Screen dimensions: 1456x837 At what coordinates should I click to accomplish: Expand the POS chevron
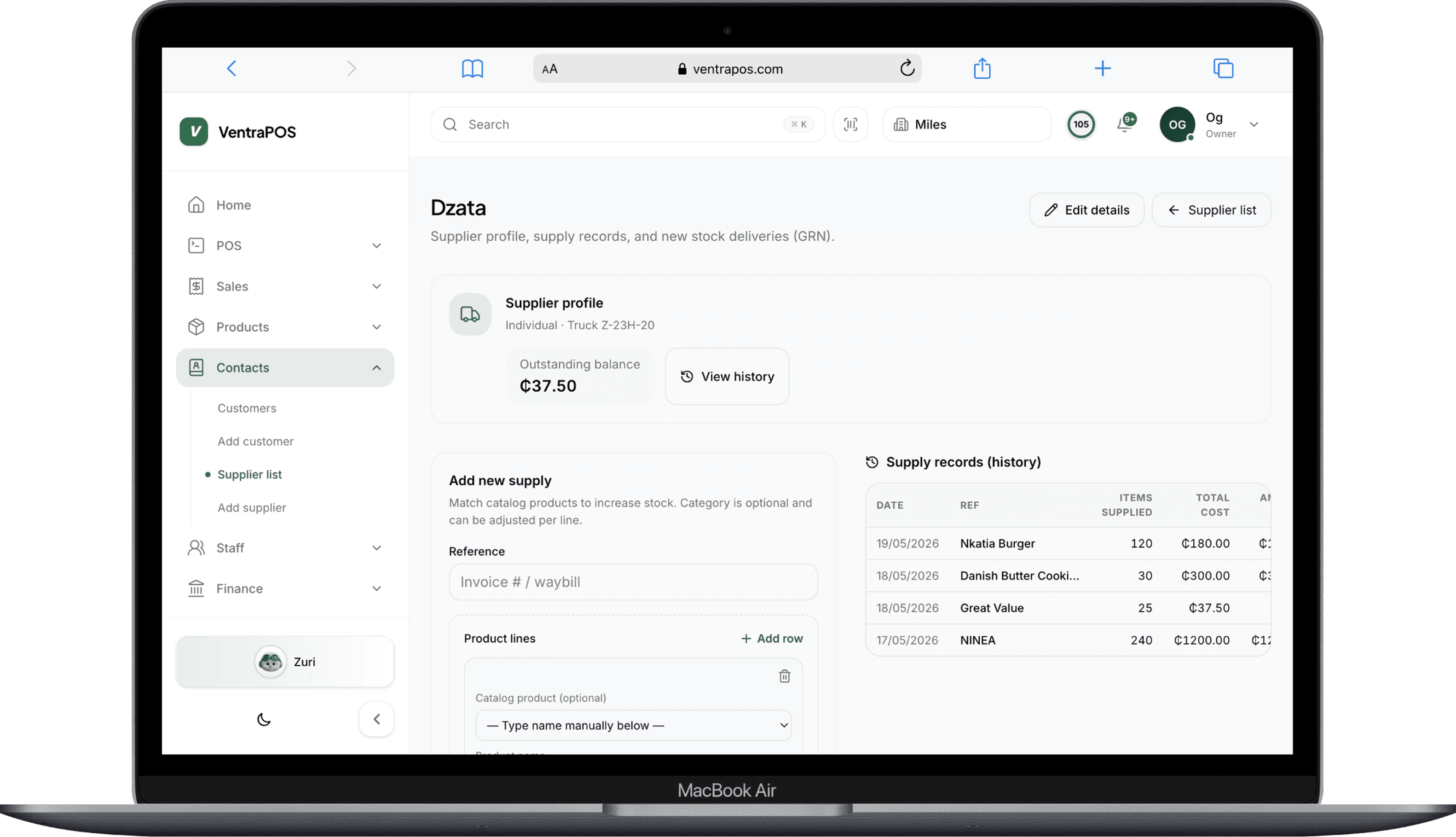tap(376, 245)
